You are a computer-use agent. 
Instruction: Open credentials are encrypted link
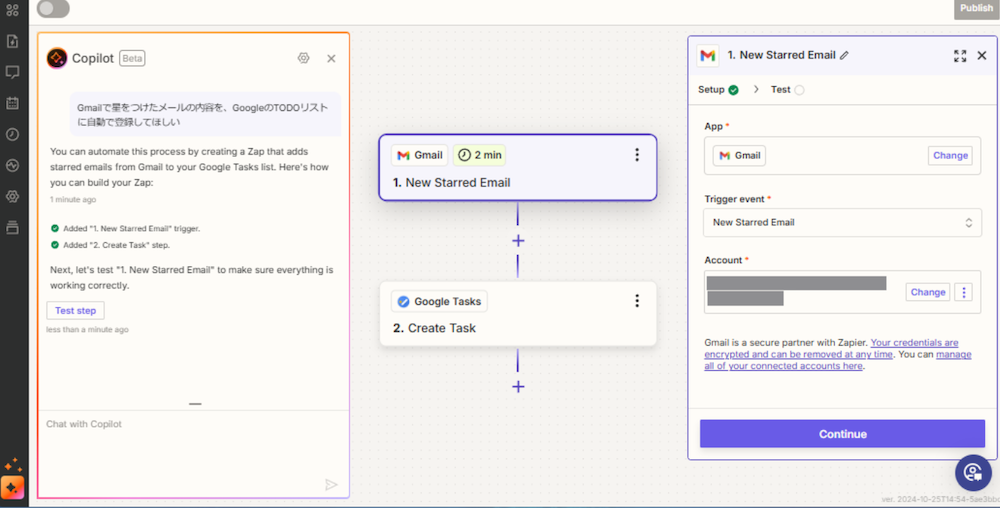[x=832, y=348]
